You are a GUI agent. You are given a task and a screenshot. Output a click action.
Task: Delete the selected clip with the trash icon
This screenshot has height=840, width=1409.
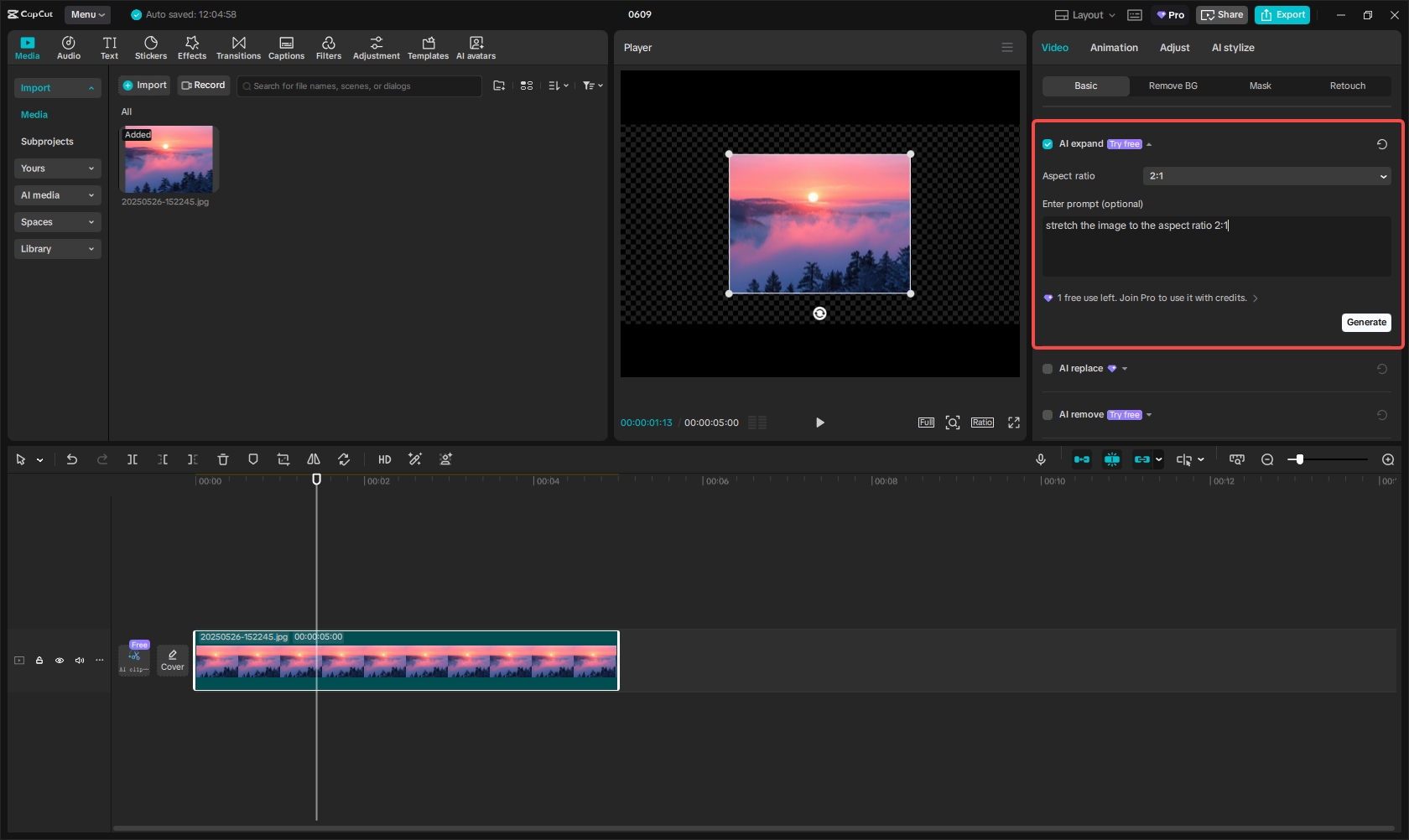pos(222,459)
